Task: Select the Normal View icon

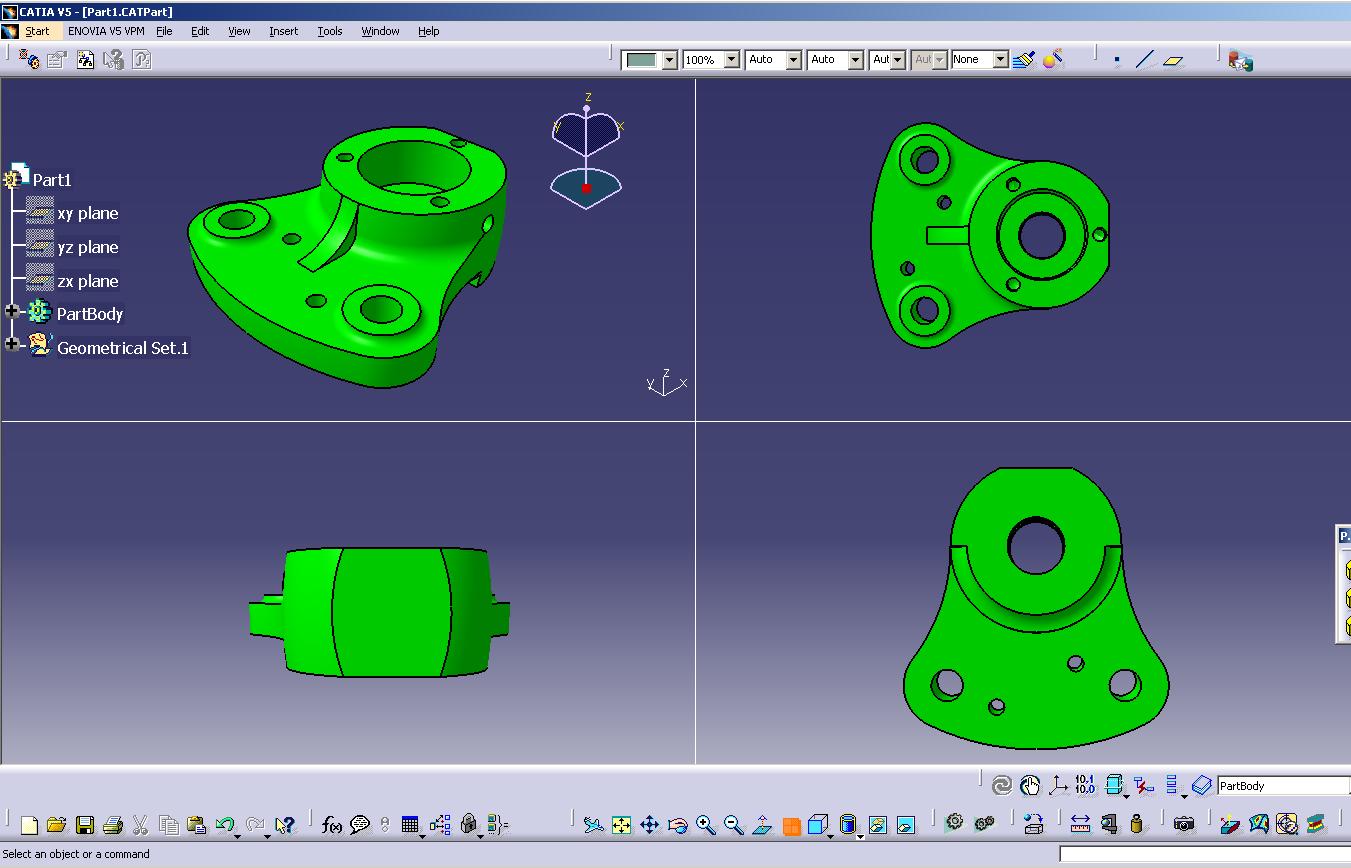Action: tap(762, 825)
